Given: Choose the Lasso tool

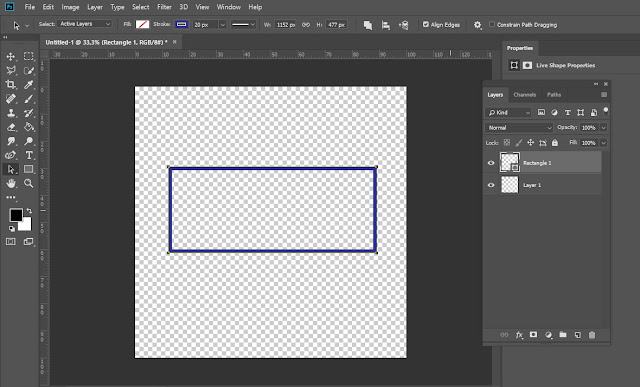Looking at the screenshot, I should (x=11, y=70).
